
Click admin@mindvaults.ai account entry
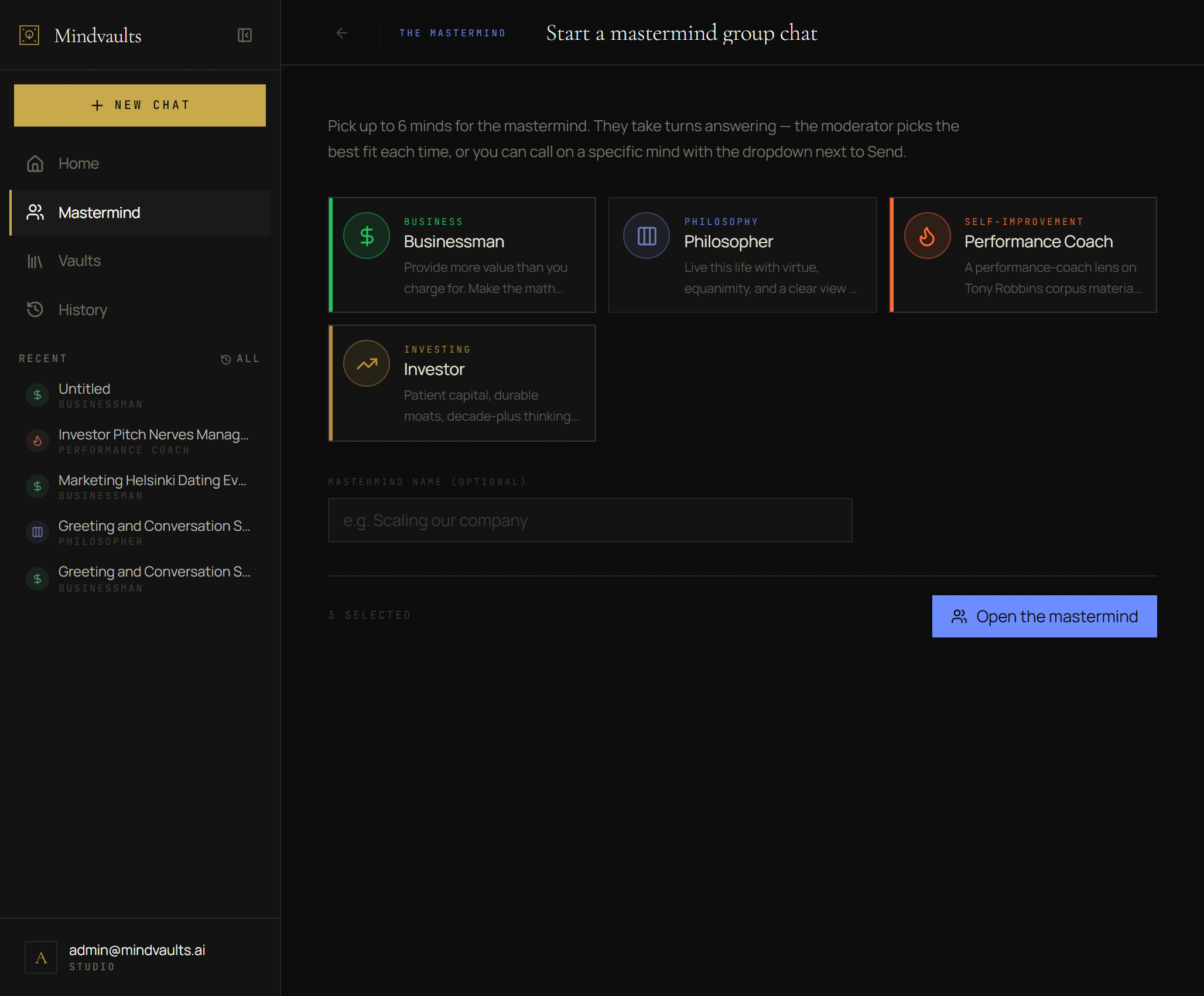140,957
